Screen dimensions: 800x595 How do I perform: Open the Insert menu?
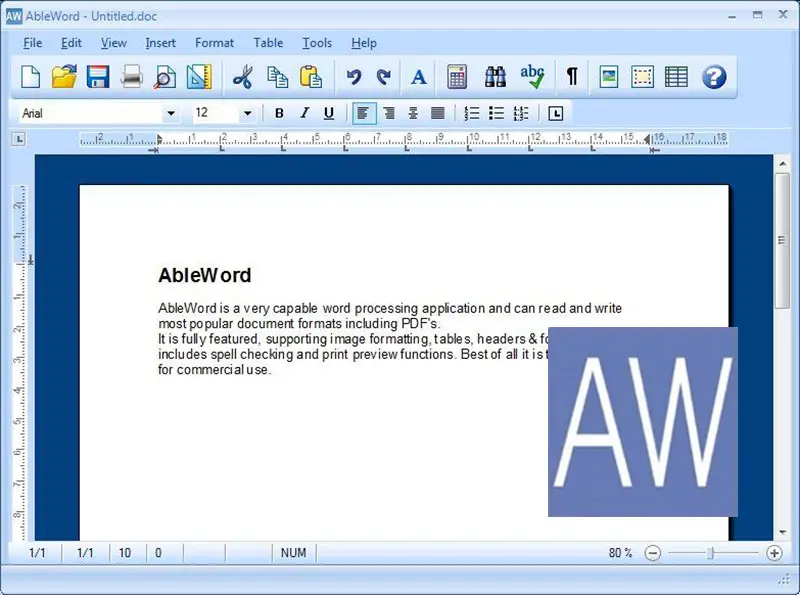point(160,43)
